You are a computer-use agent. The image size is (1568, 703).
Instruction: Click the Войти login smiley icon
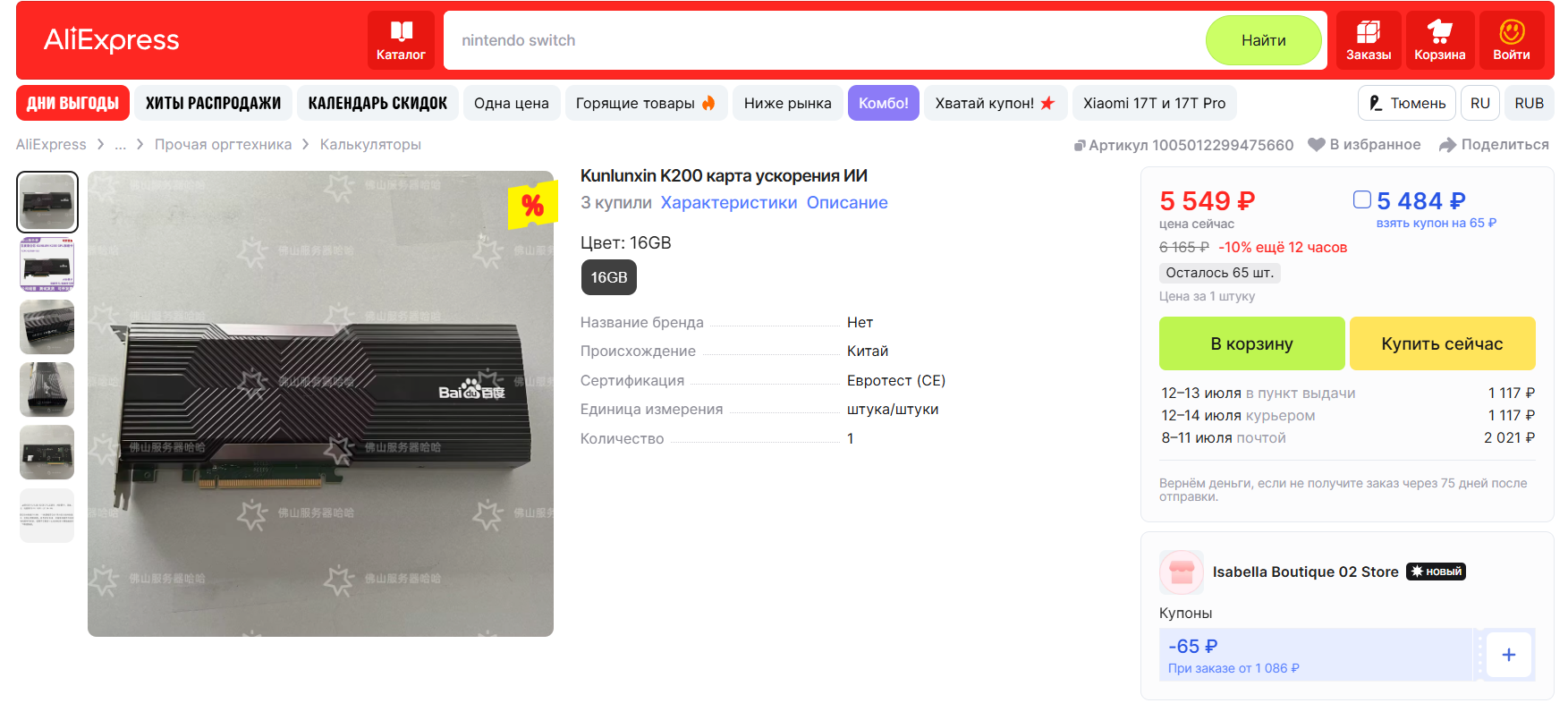[x=1512, y=40]
